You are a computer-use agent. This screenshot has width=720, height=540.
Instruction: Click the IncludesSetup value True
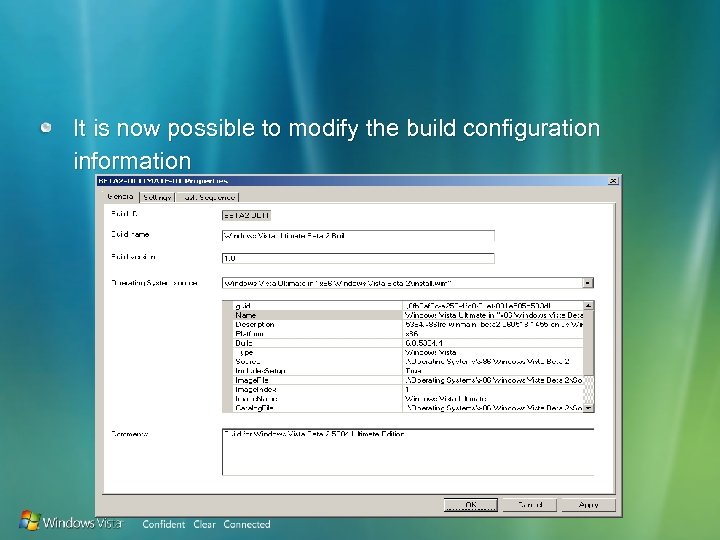click(x=493, y=371)
